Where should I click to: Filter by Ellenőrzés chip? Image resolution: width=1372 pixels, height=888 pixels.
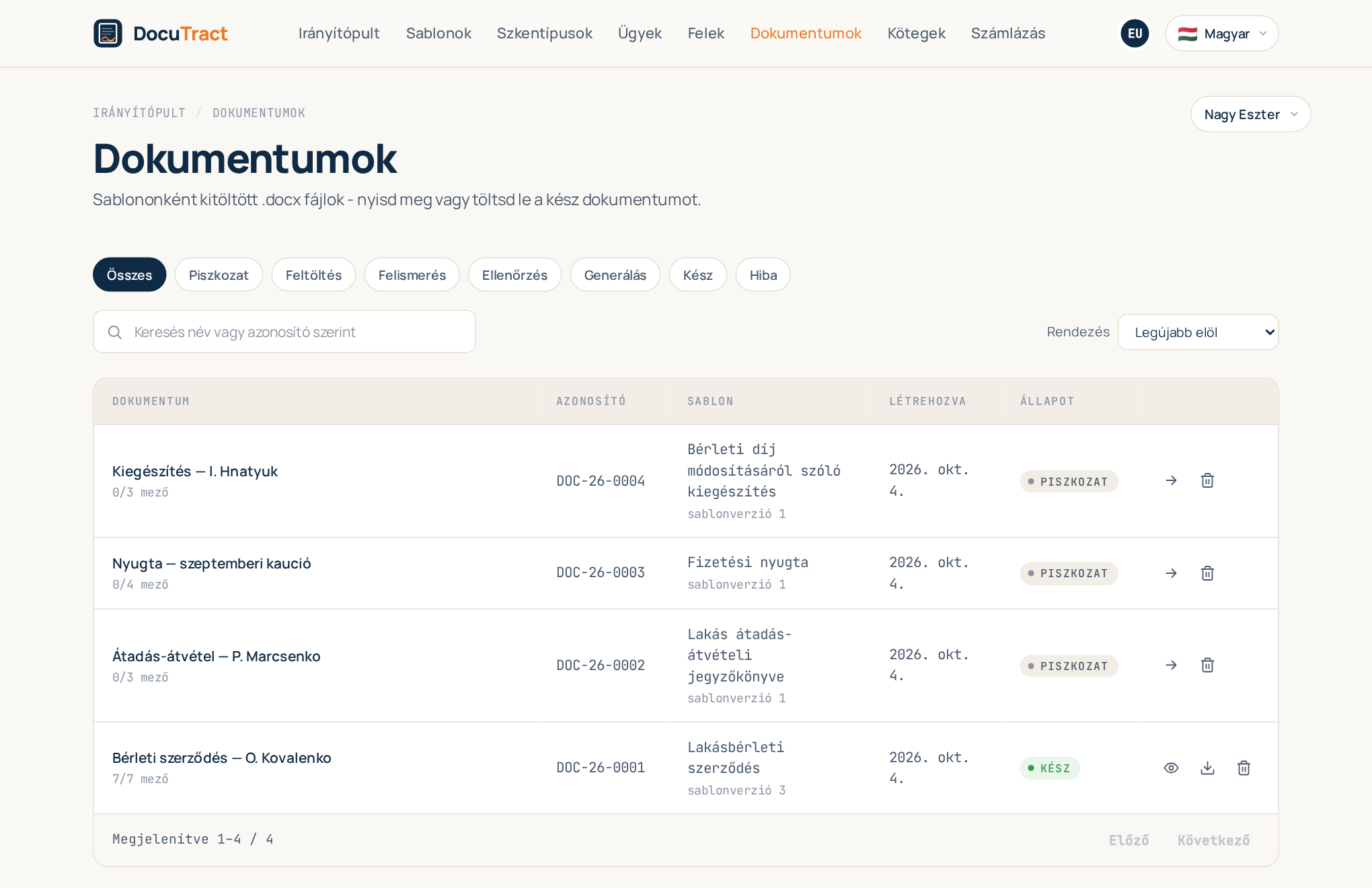(514, 274)
